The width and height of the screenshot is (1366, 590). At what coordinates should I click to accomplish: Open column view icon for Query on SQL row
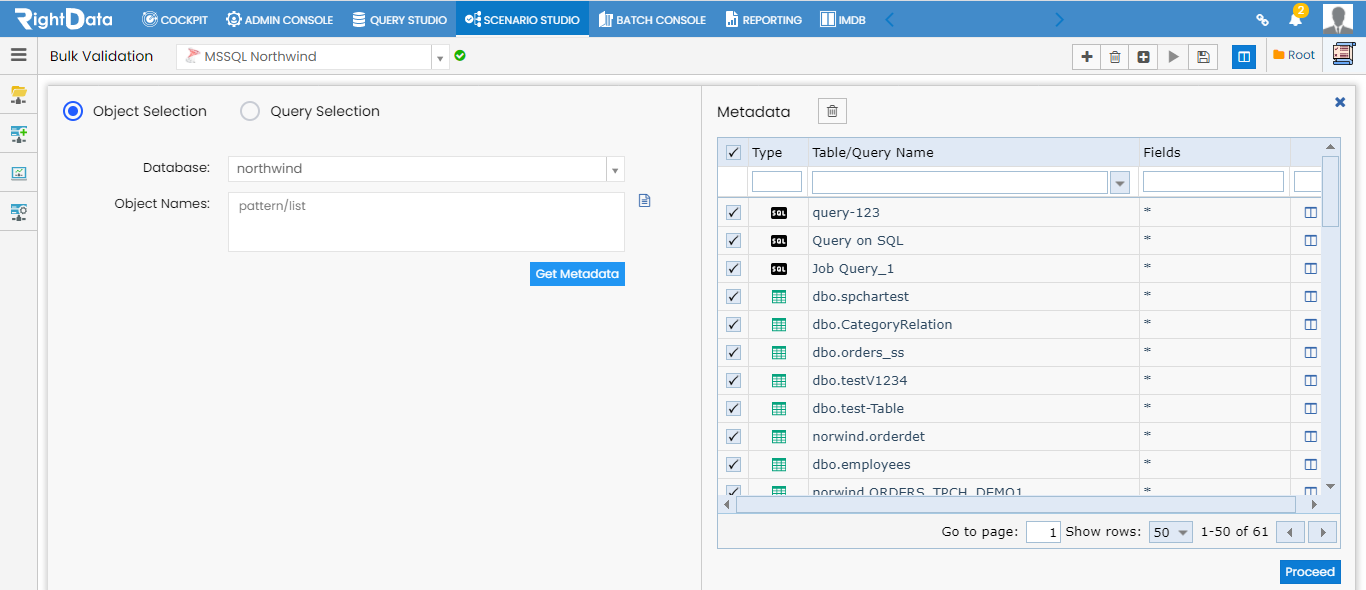click(x=1311, y=241)
